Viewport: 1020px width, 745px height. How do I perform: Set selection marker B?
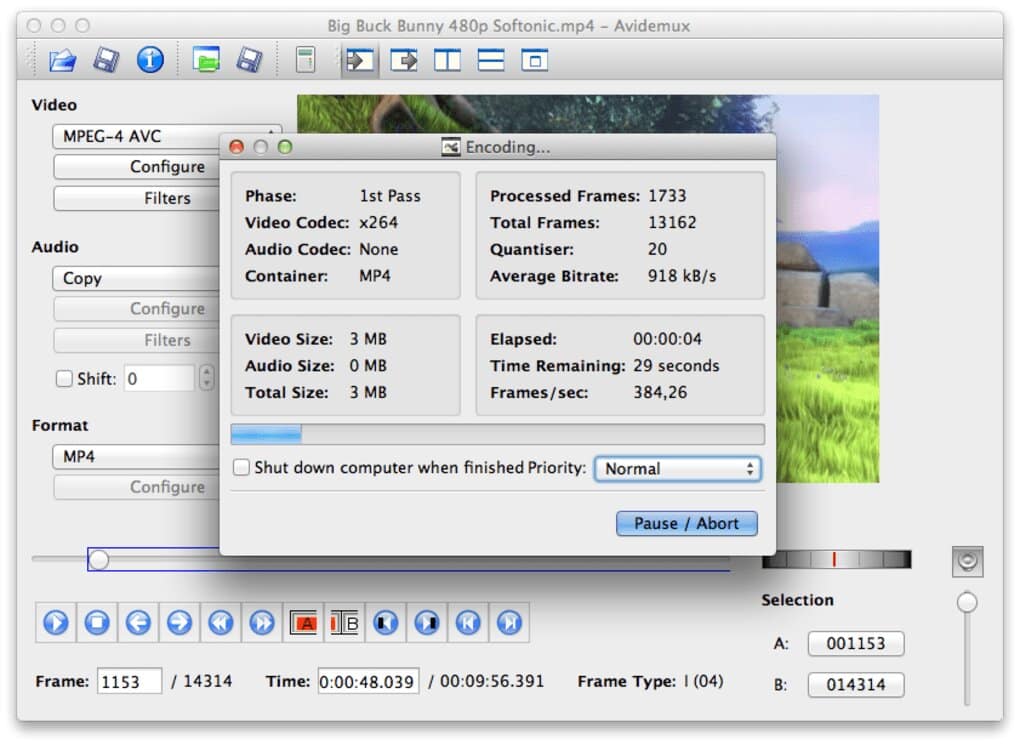(344, 623)
